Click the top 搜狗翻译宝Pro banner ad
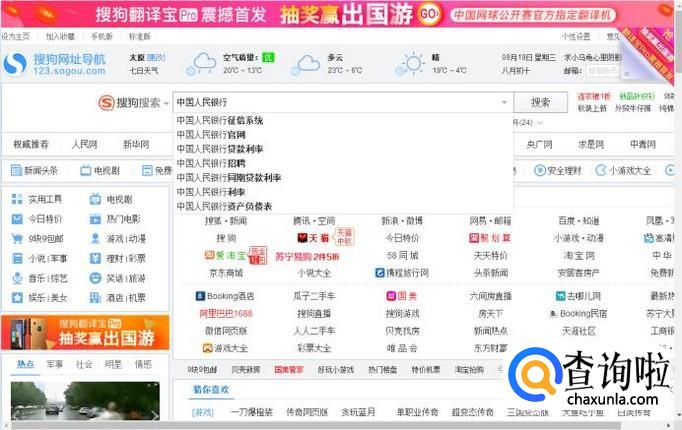The image size is (682, 430). 337,14
